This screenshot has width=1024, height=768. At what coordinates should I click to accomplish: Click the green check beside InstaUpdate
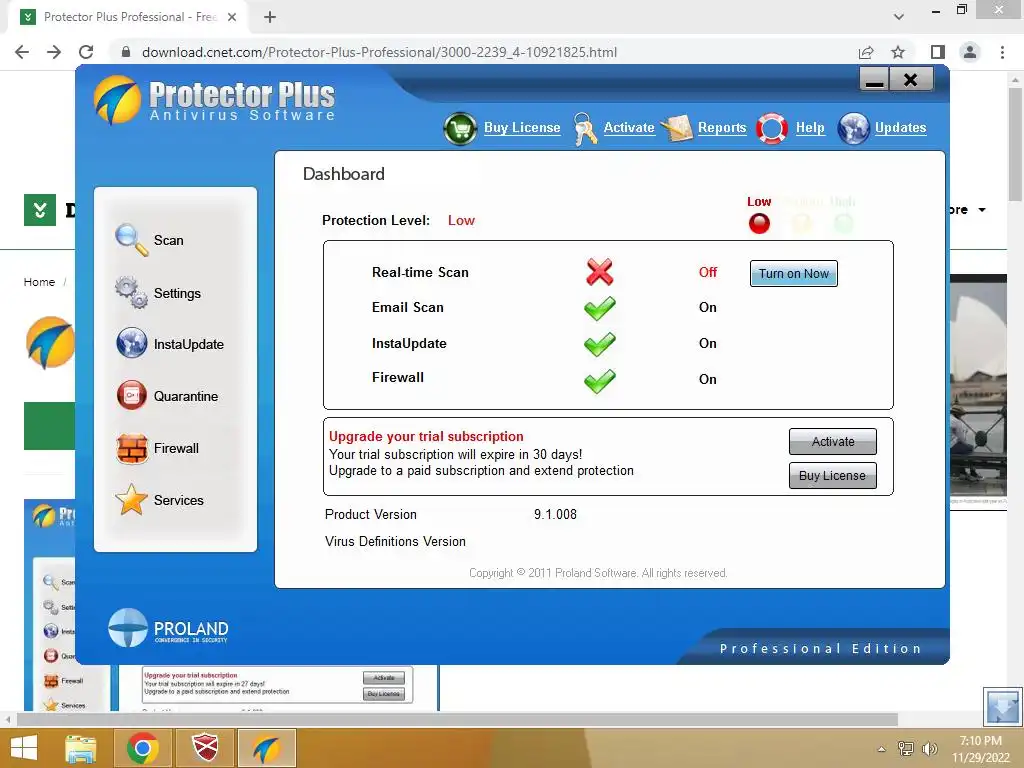point(600,344)
